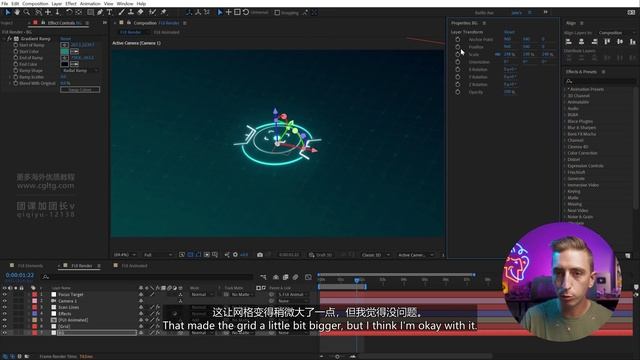The image size is (640, 360).
Task: Hide the Scan Lines layer
Action: 4,307
